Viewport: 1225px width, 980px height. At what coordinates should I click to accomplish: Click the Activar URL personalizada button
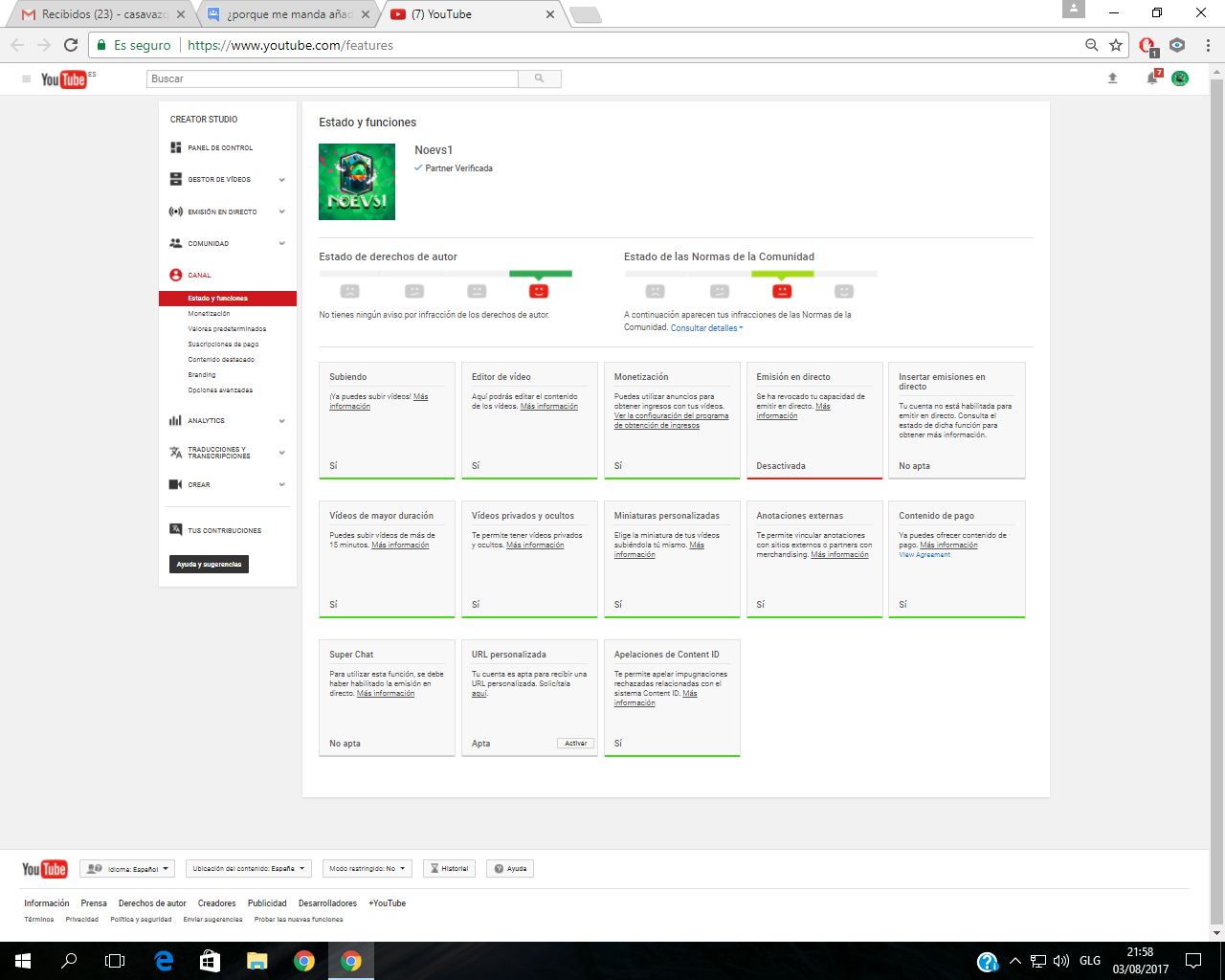coord(575,744)
